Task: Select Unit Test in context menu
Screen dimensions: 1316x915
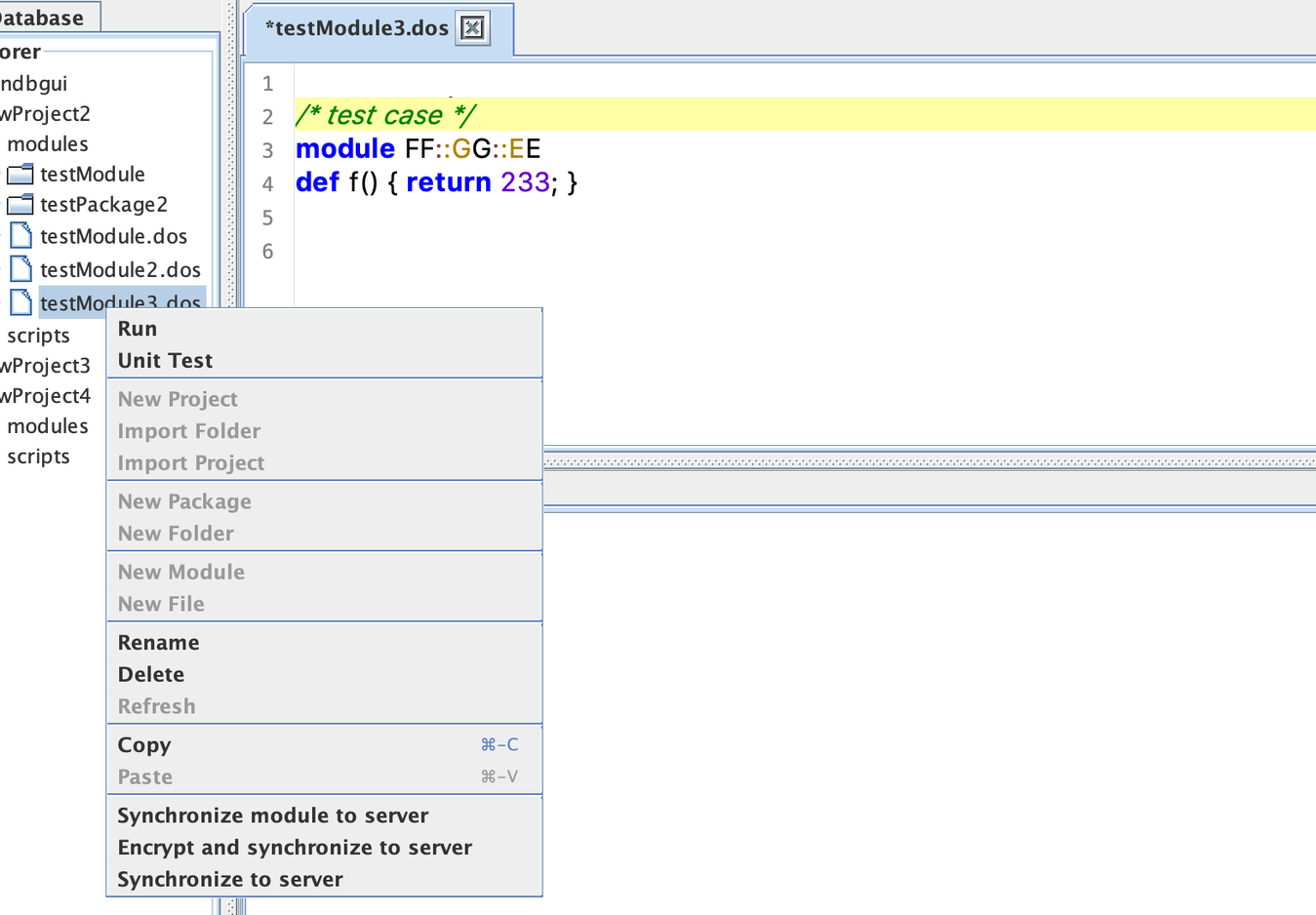Action: 165,361
